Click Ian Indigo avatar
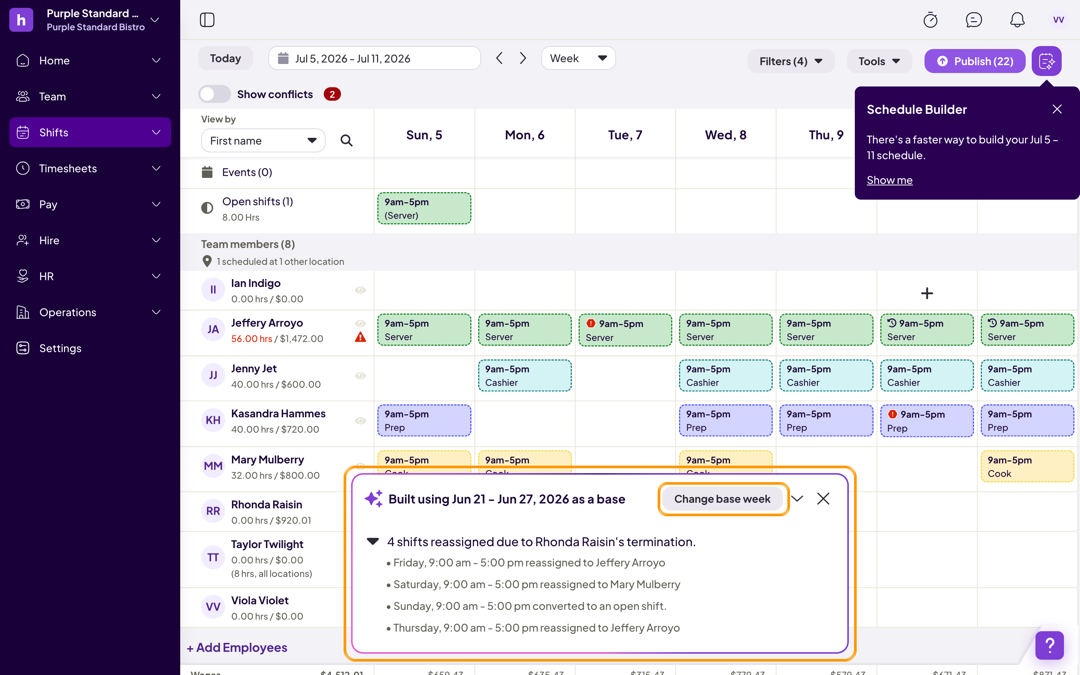The image size is (1080, 675). tap(213, 290)
